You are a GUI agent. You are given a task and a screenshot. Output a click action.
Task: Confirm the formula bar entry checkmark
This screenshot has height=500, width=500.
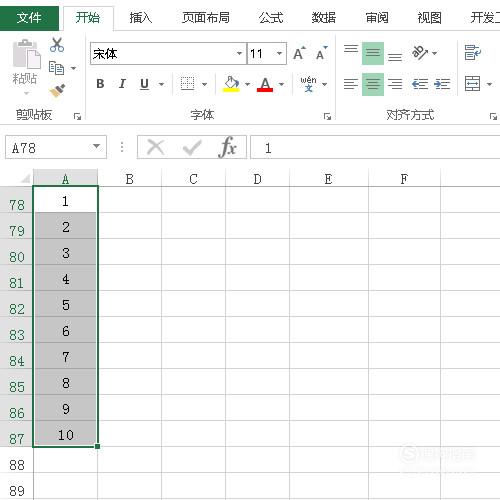click(x=192, y=147)
